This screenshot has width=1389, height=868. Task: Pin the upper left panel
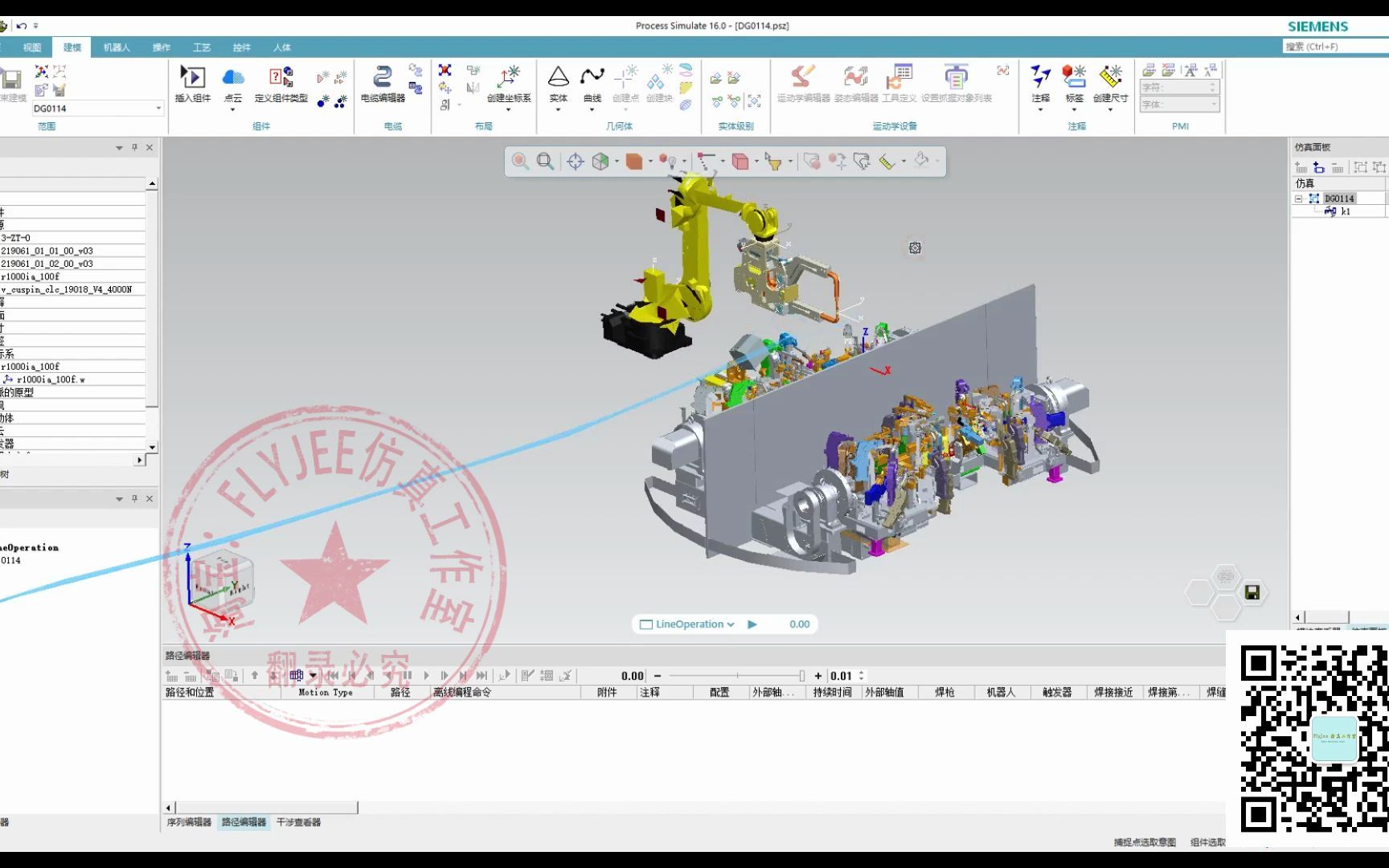click(x=134, y=148)
